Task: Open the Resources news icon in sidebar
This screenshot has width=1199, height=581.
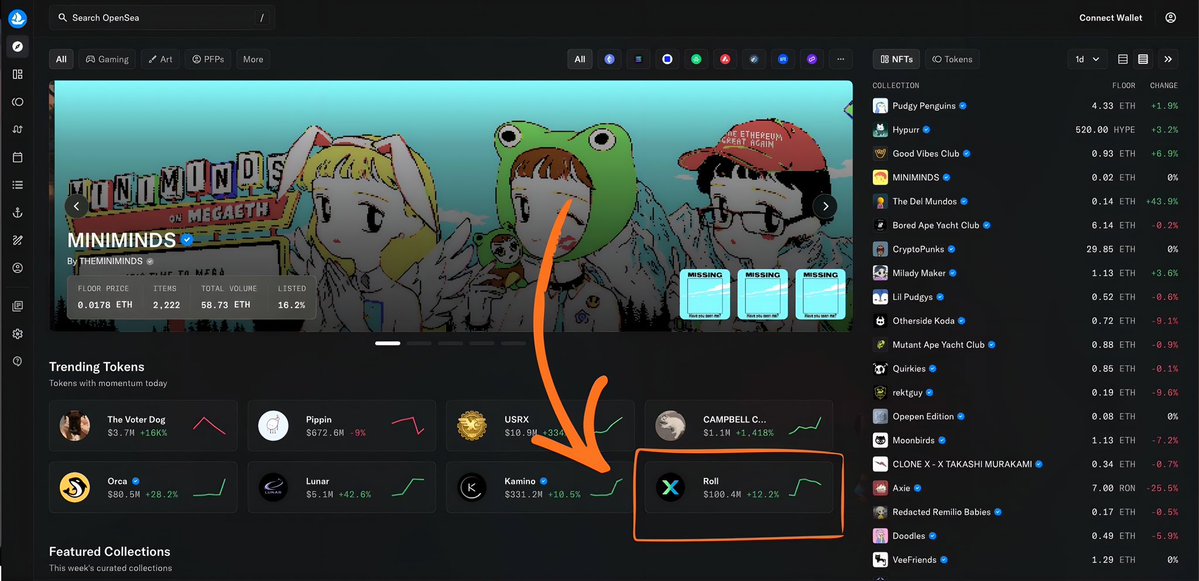Action: [x=17, y=306]
